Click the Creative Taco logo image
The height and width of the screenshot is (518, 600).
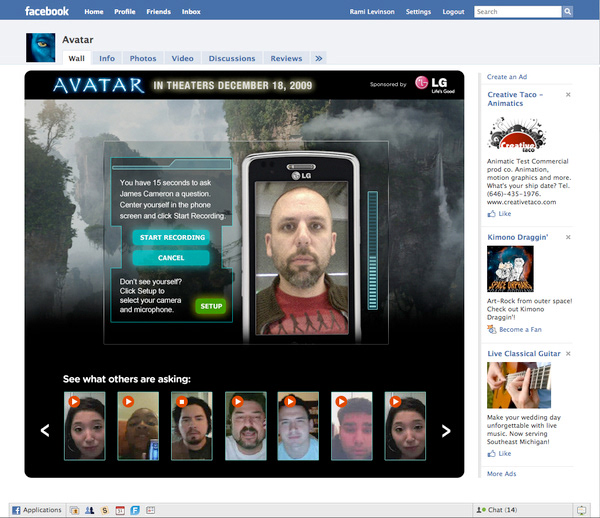(517, 134)
